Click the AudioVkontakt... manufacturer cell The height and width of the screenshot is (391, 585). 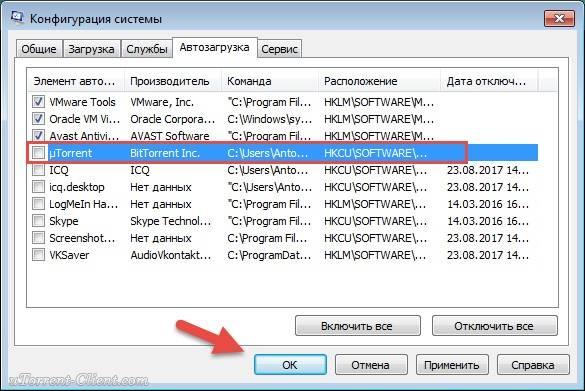click(171, 255)
